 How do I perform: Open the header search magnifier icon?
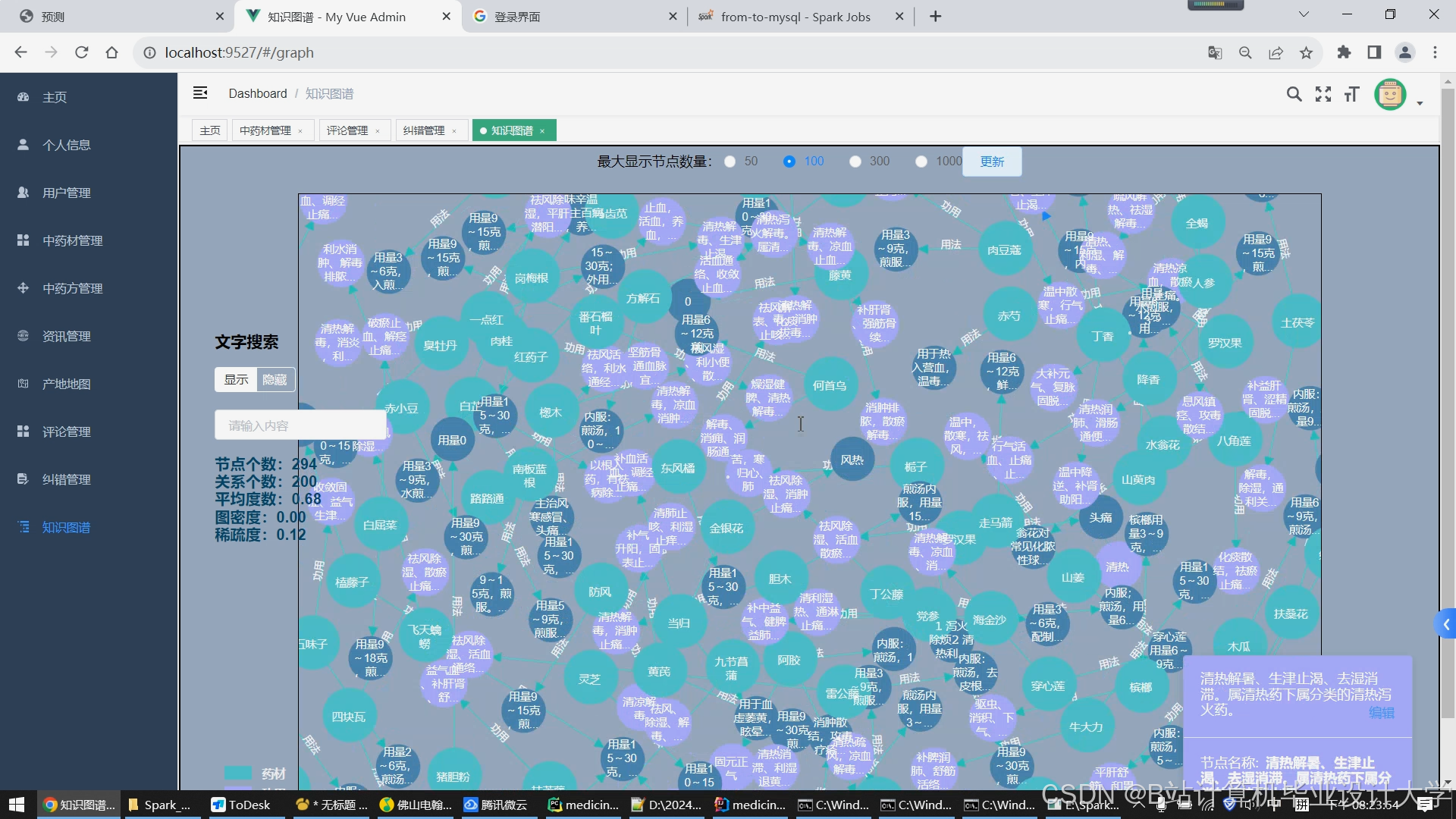point(1294,94)
